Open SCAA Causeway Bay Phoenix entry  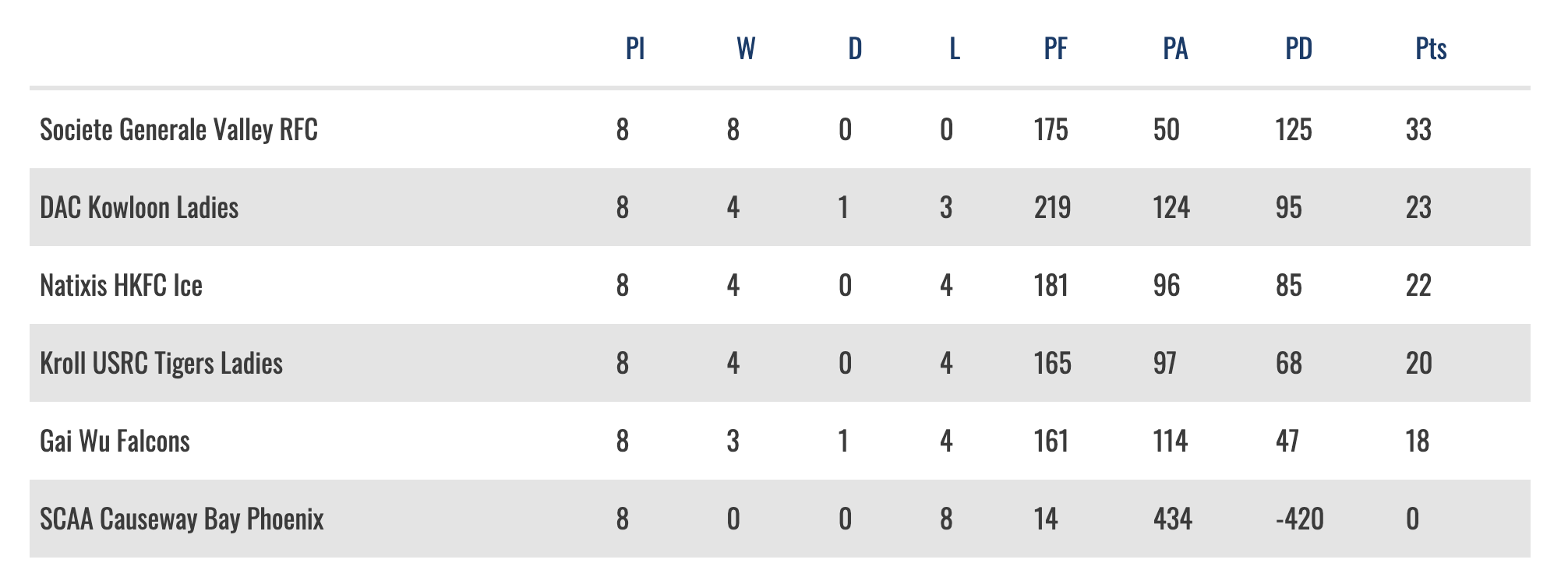pos(182,519)
